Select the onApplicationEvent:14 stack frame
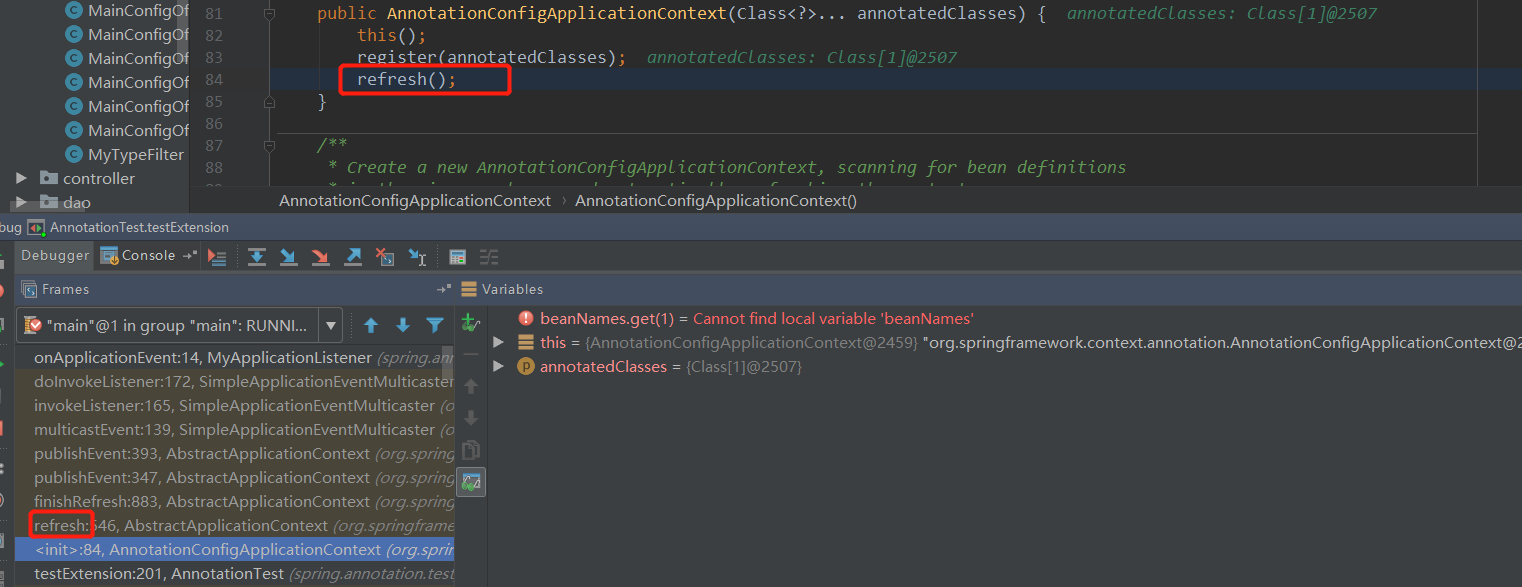This screenshot has width=1522, height=587. pyautogui.click(x=235, y=357)
